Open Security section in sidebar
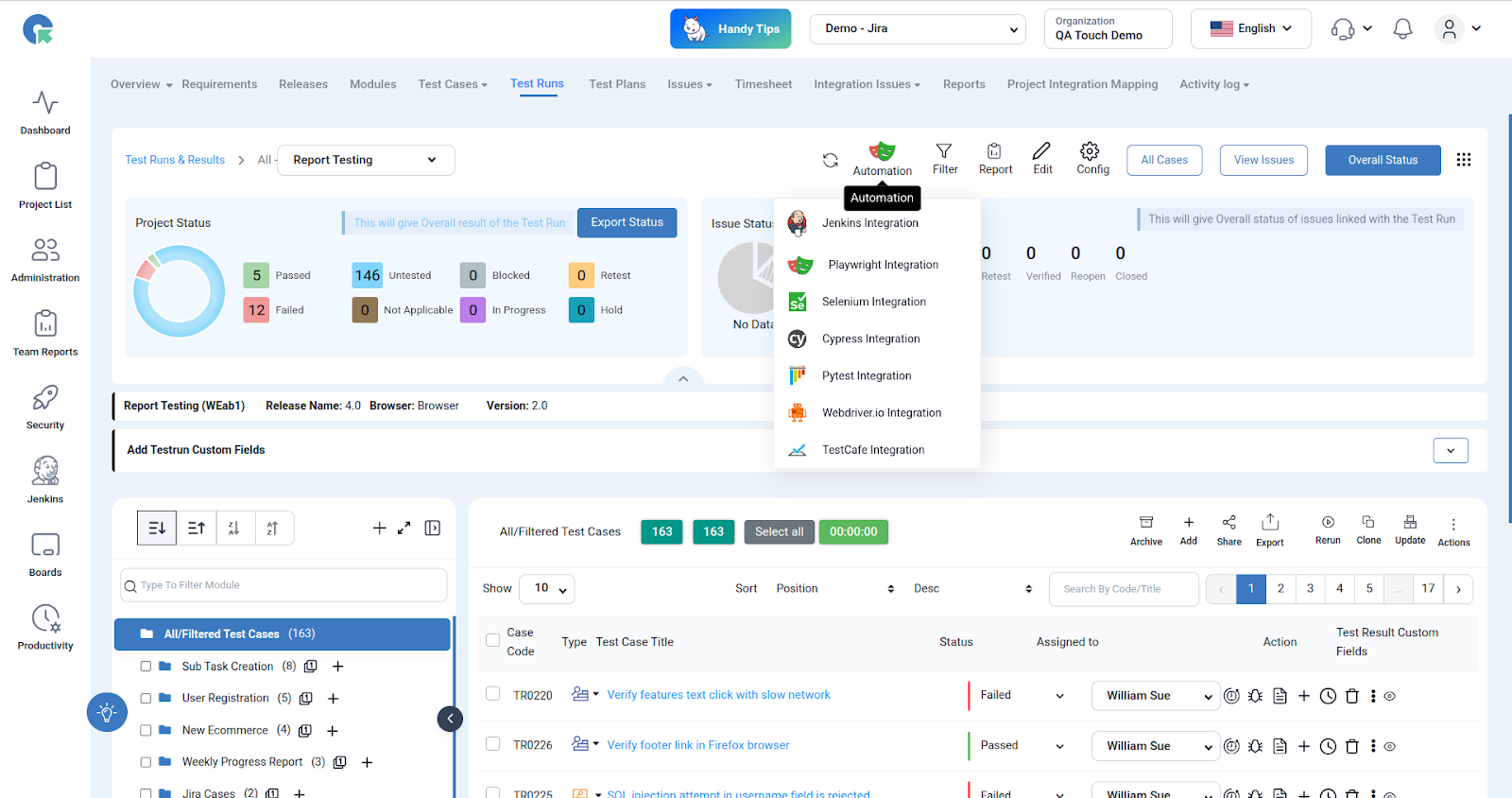 (x=45, y=407)
